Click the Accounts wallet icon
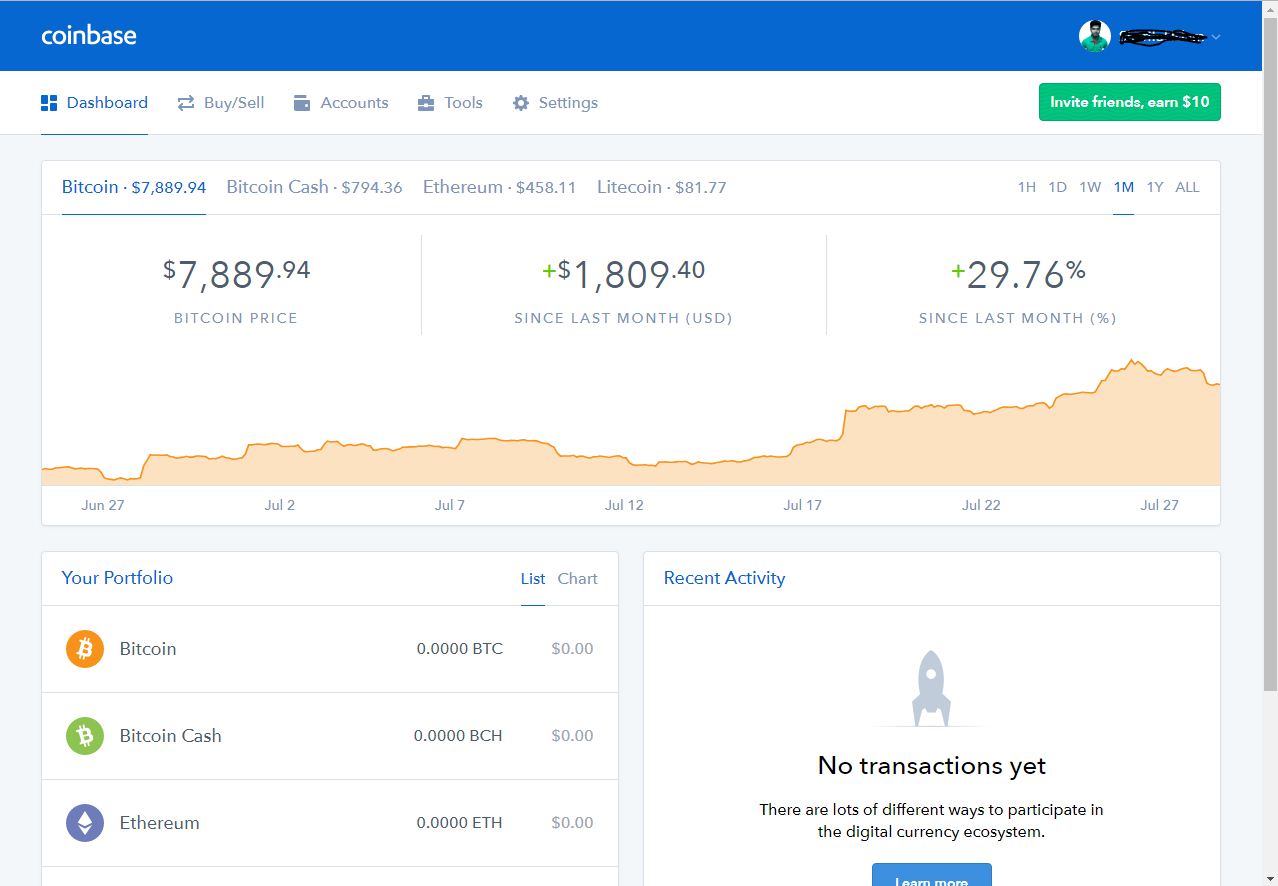This screenshot has width=1278, height=886. click(302, 103)
